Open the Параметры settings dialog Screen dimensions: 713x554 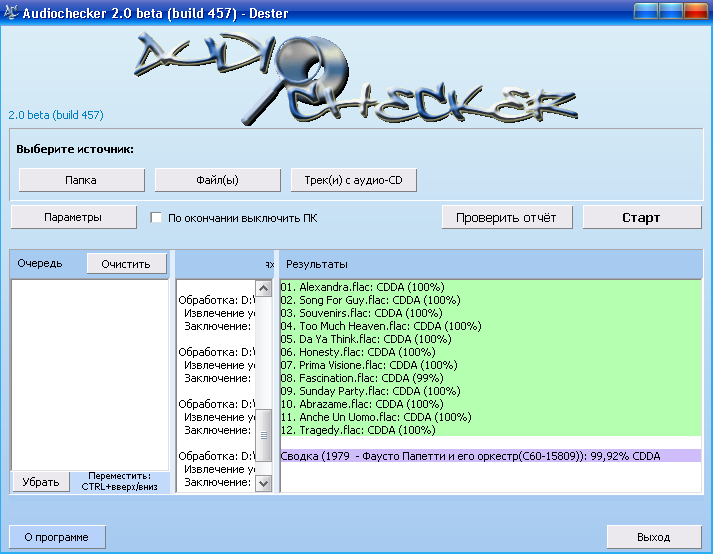[73, 217]
